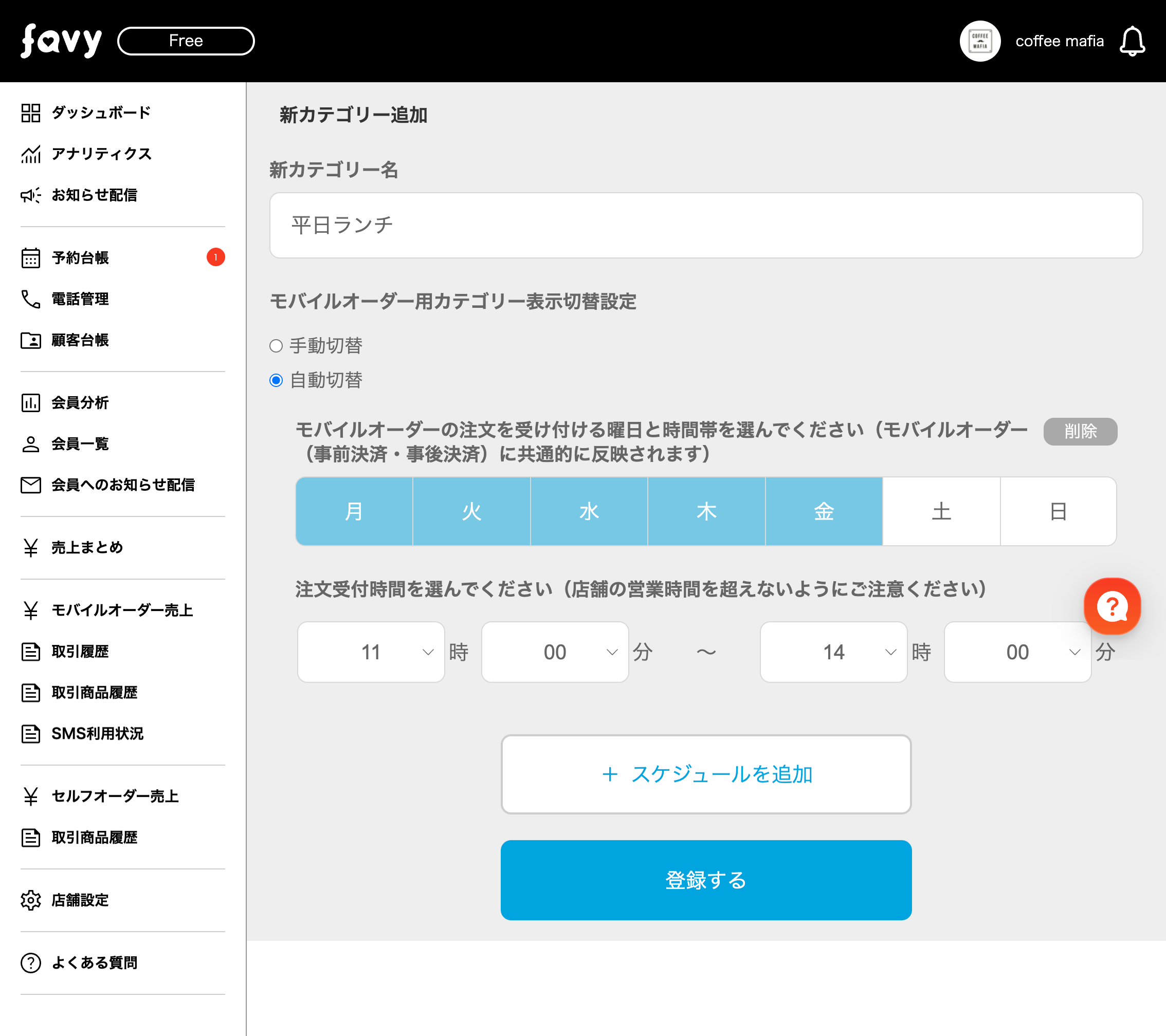Go to 取引履歴 in sidebar
The width and height of the screenshot is (1166, 1036).
tap(80, 651)
